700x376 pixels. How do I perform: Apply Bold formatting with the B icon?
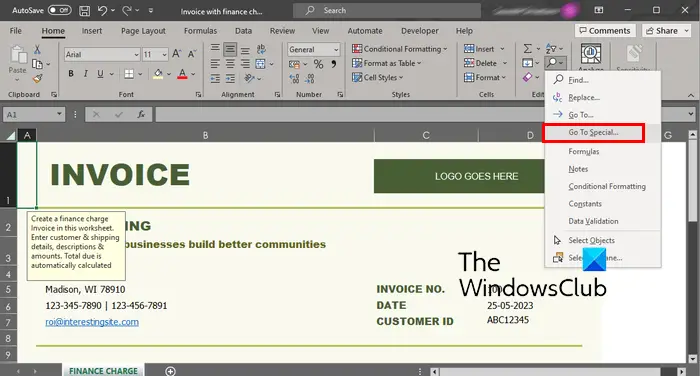(x=71, y=74)
